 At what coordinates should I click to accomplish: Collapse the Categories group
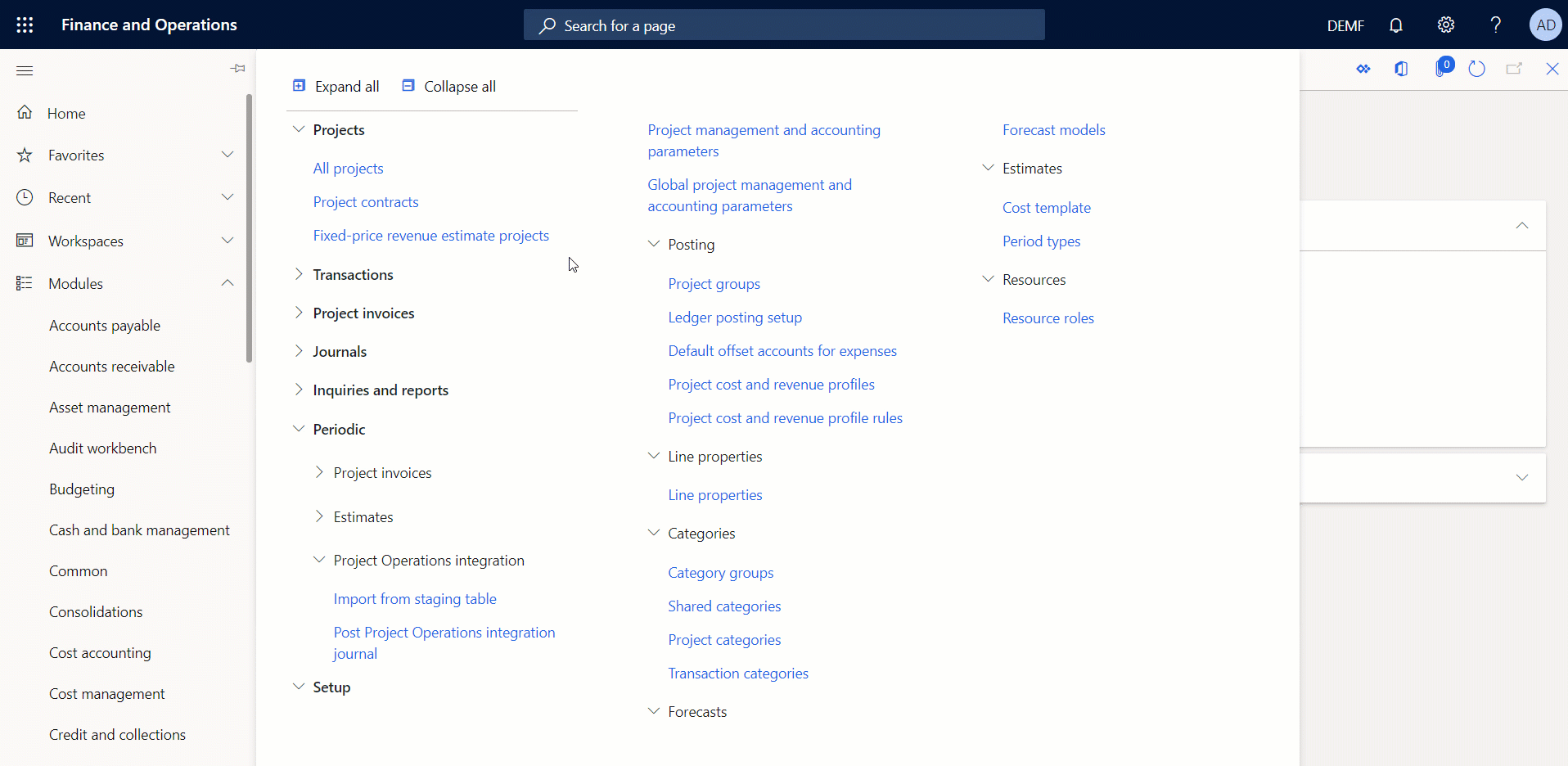(x=654, y=533)
